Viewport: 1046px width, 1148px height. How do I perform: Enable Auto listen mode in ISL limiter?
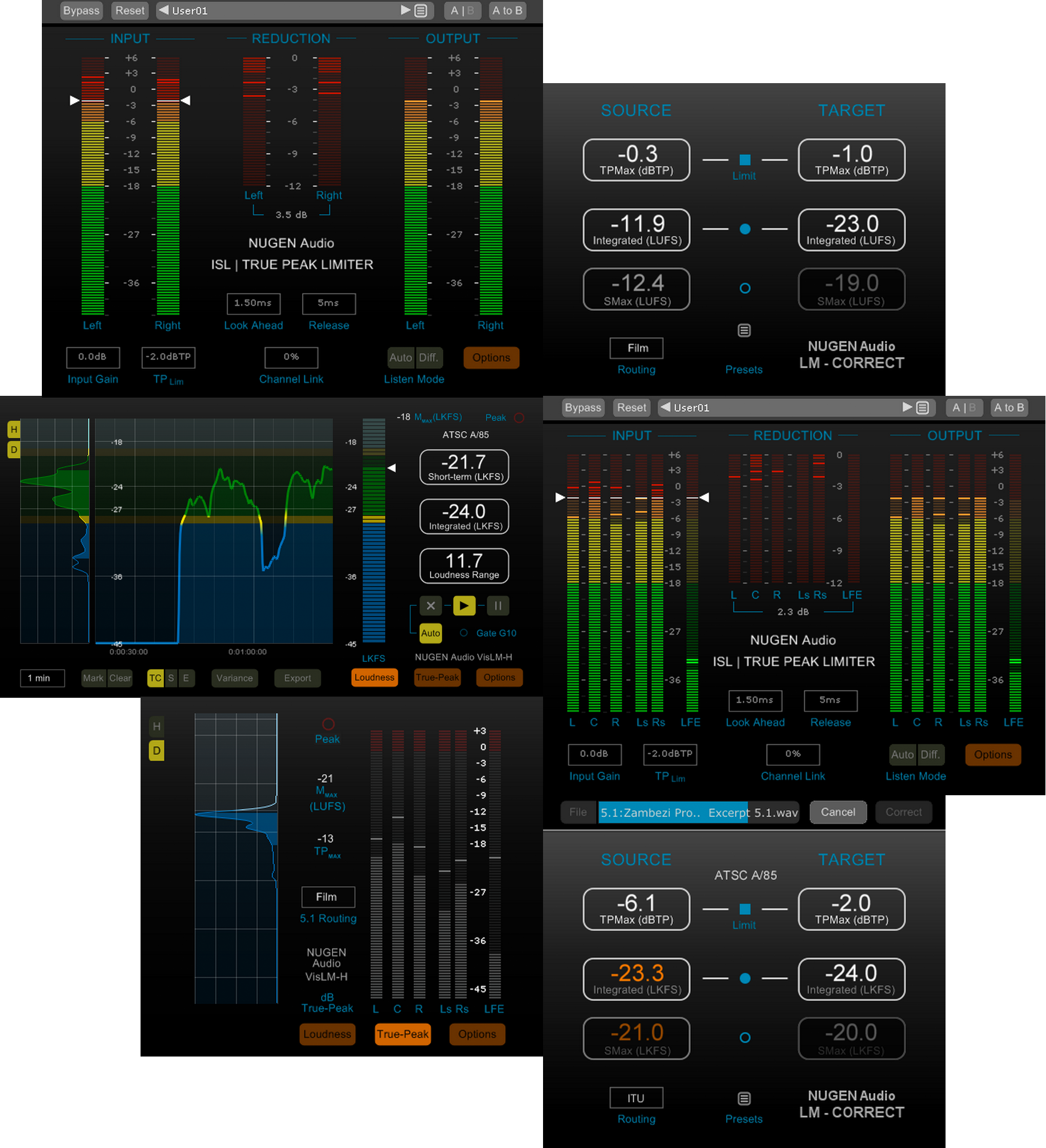[401, 358]
